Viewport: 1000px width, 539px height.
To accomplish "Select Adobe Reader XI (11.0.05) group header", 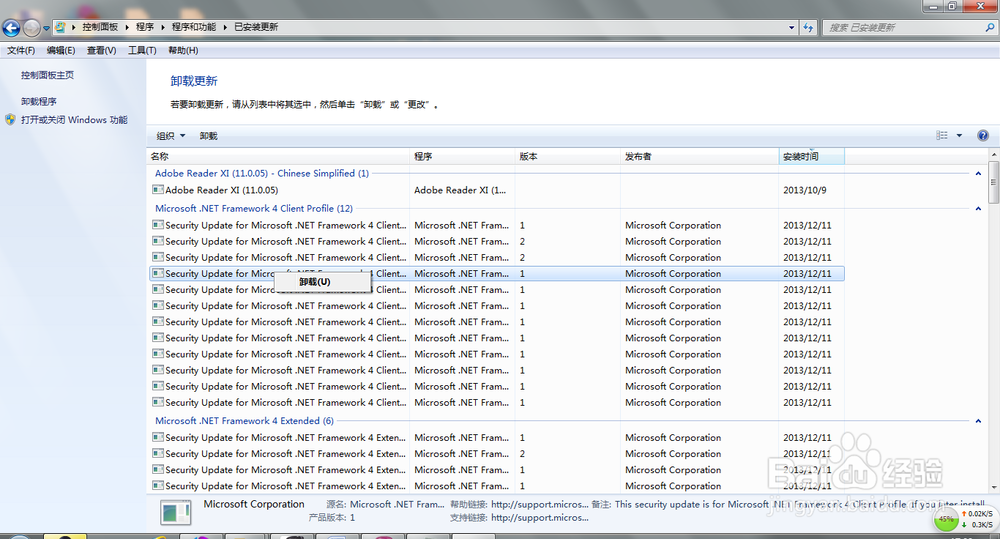I will tap(262, 174).
